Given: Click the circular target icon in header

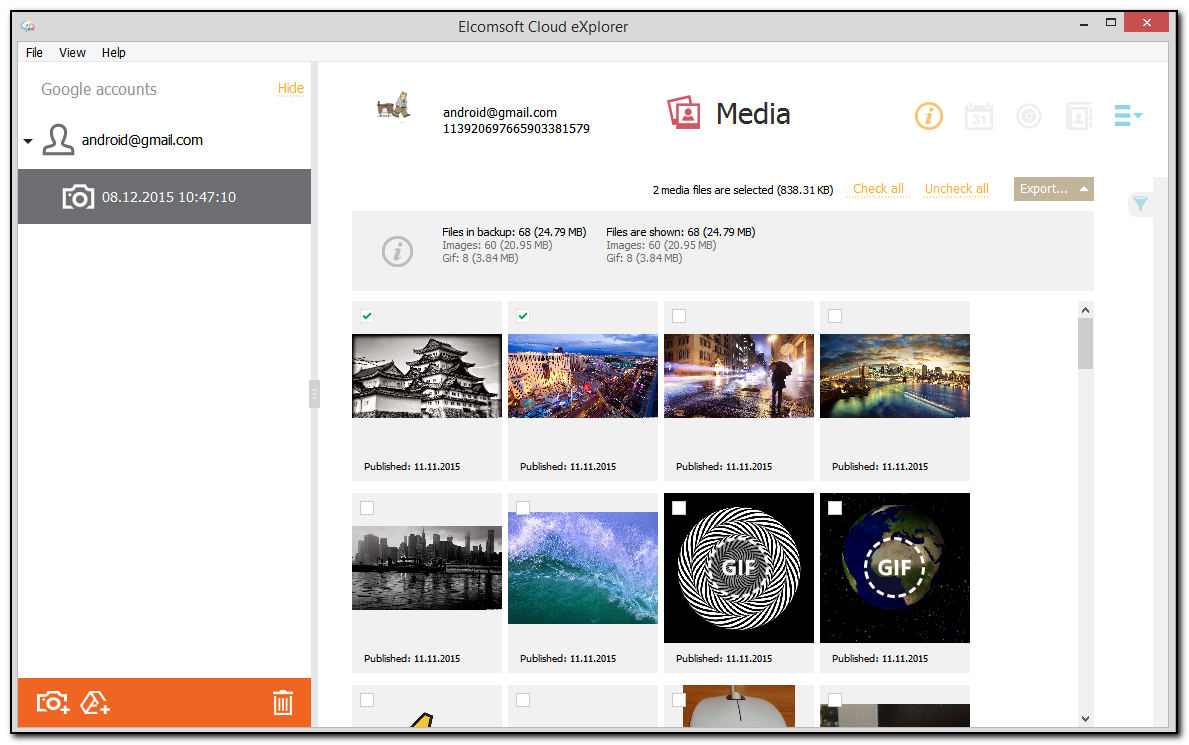Looking at the screenshot, I should click(1028, 116).
